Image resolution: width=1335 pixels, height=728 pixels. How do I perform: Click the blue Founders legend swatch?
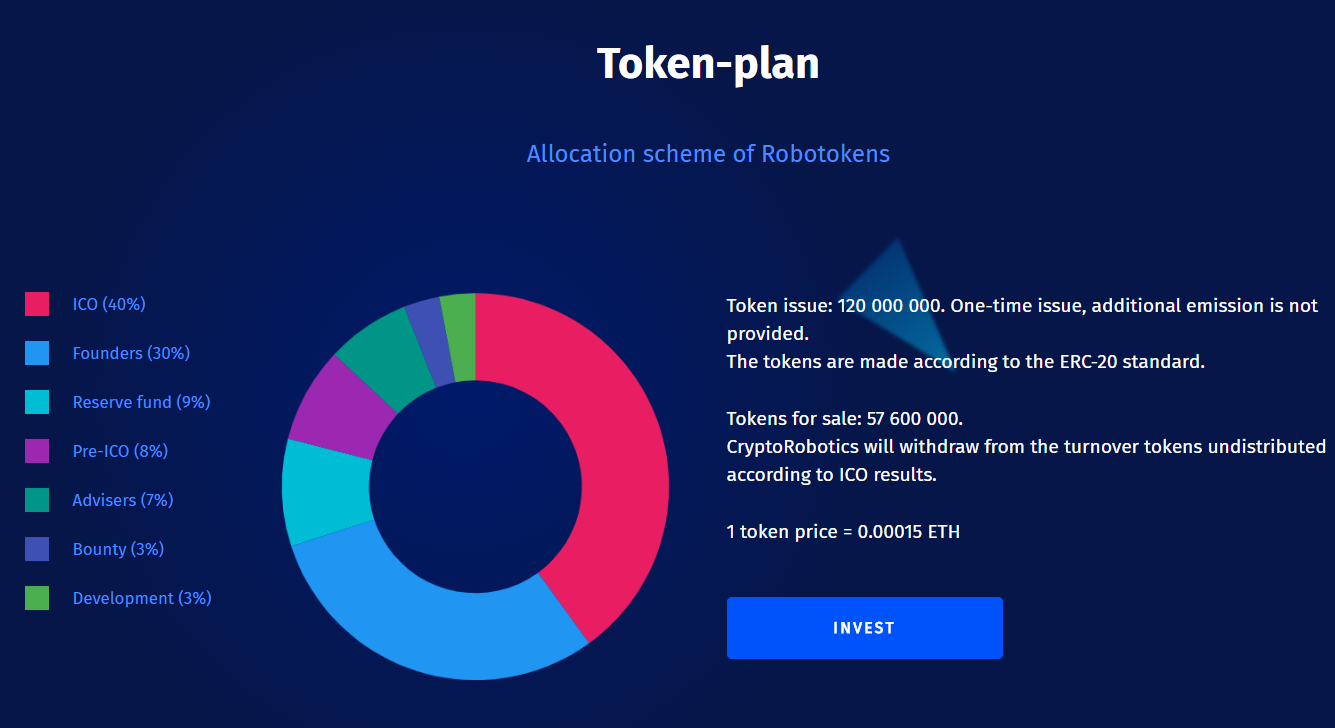coord(37,353)
